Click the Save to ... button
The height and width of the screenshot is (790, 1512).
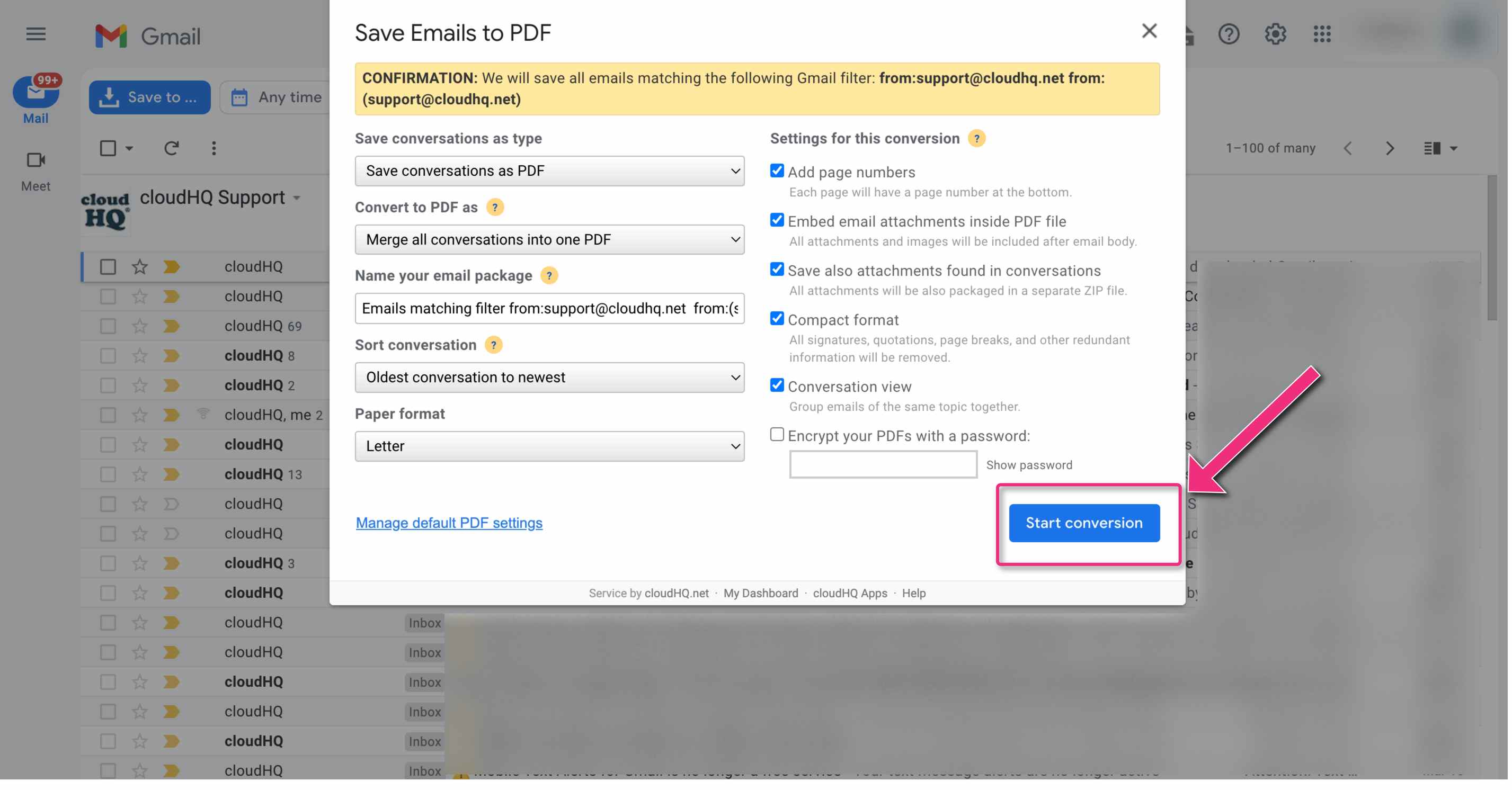150,97
